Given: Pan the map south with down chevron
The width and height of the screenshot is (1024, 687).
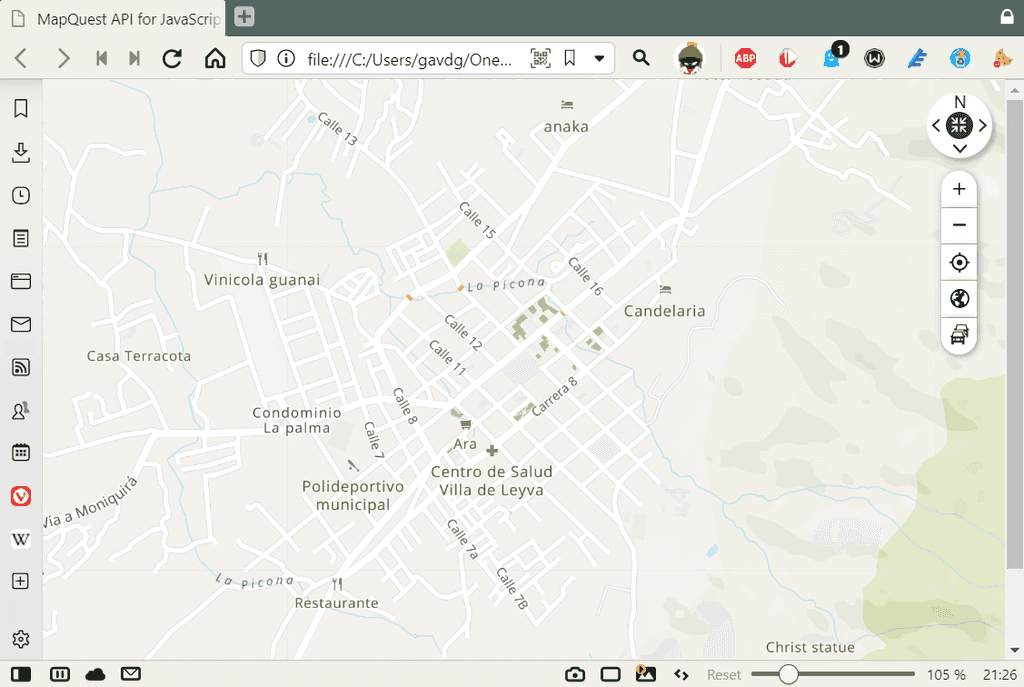Looking at the screenshot, I should pyautogui.click(x=959, y=148).
